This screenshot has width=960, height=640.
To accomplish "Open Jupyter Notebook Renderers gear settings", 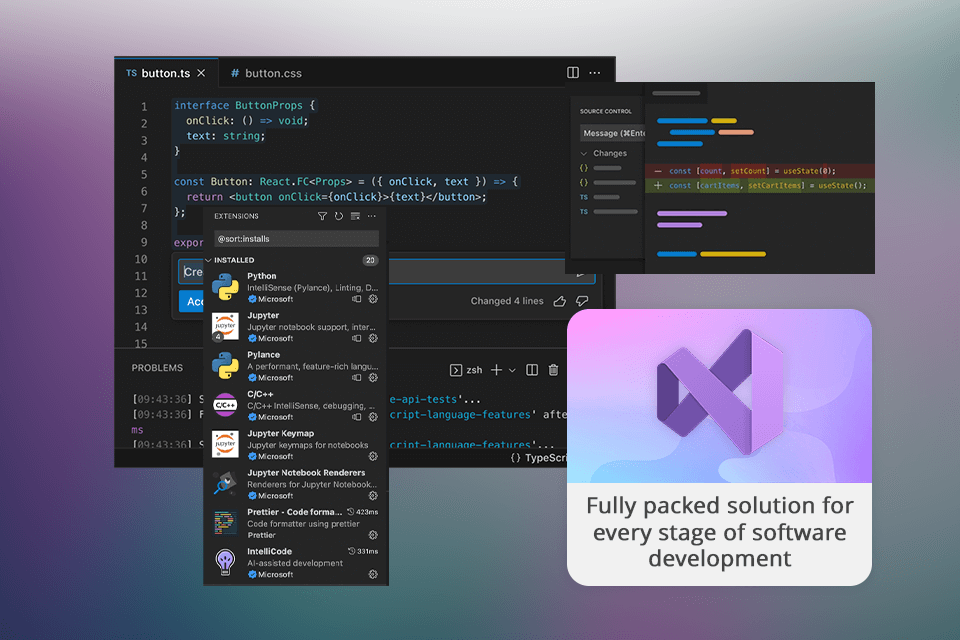I will (x=373, y=495).
